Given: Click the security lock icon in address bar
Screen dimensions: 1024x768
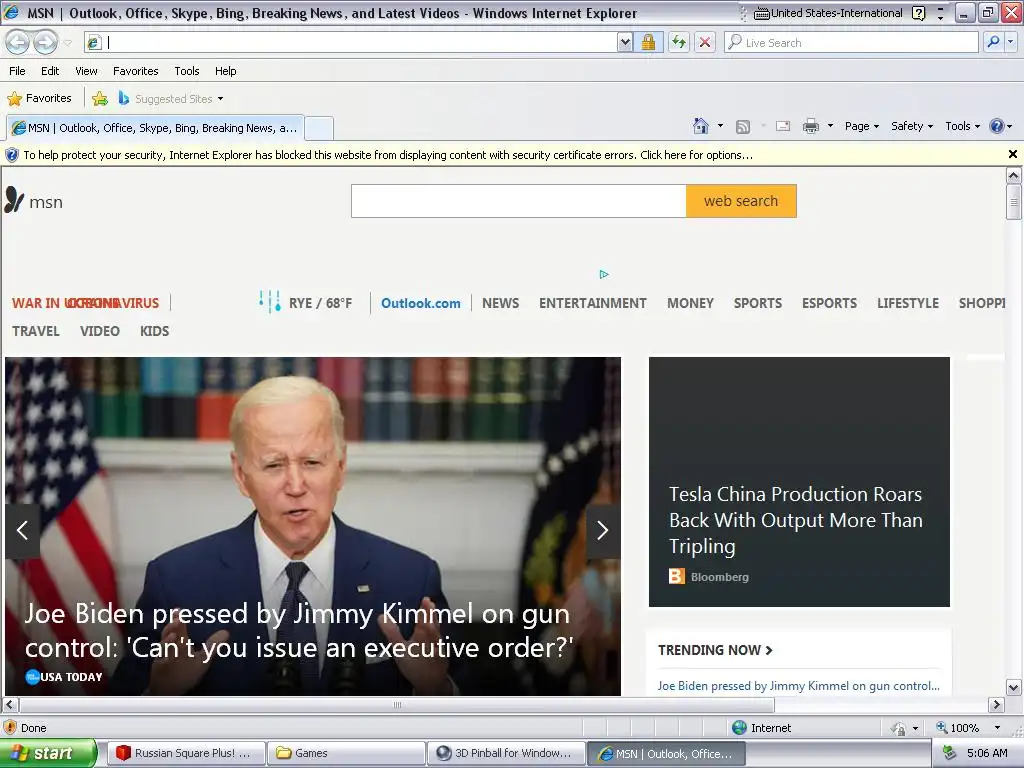Looking at the screenshot, I should click(x=648, y=42).
